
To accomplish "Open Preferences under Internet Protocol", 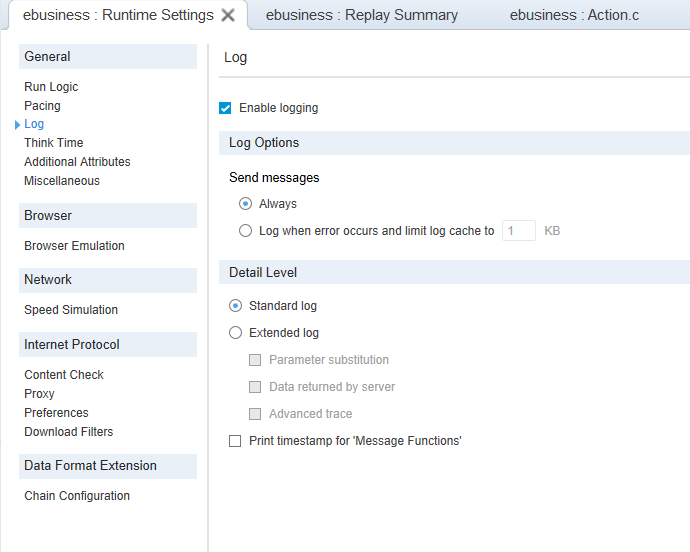I will (56, 412).
